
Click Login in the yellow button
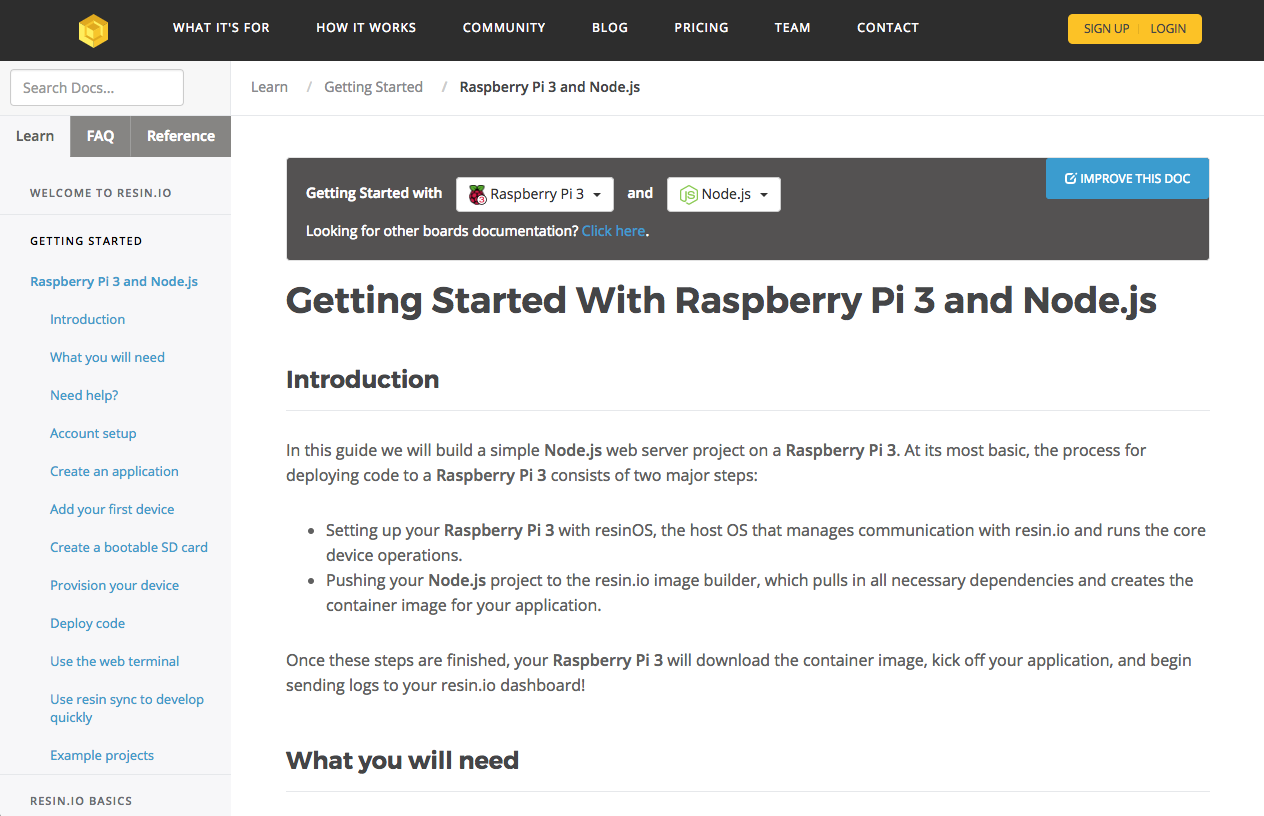pyautogui.click(x=1168, y=29)
